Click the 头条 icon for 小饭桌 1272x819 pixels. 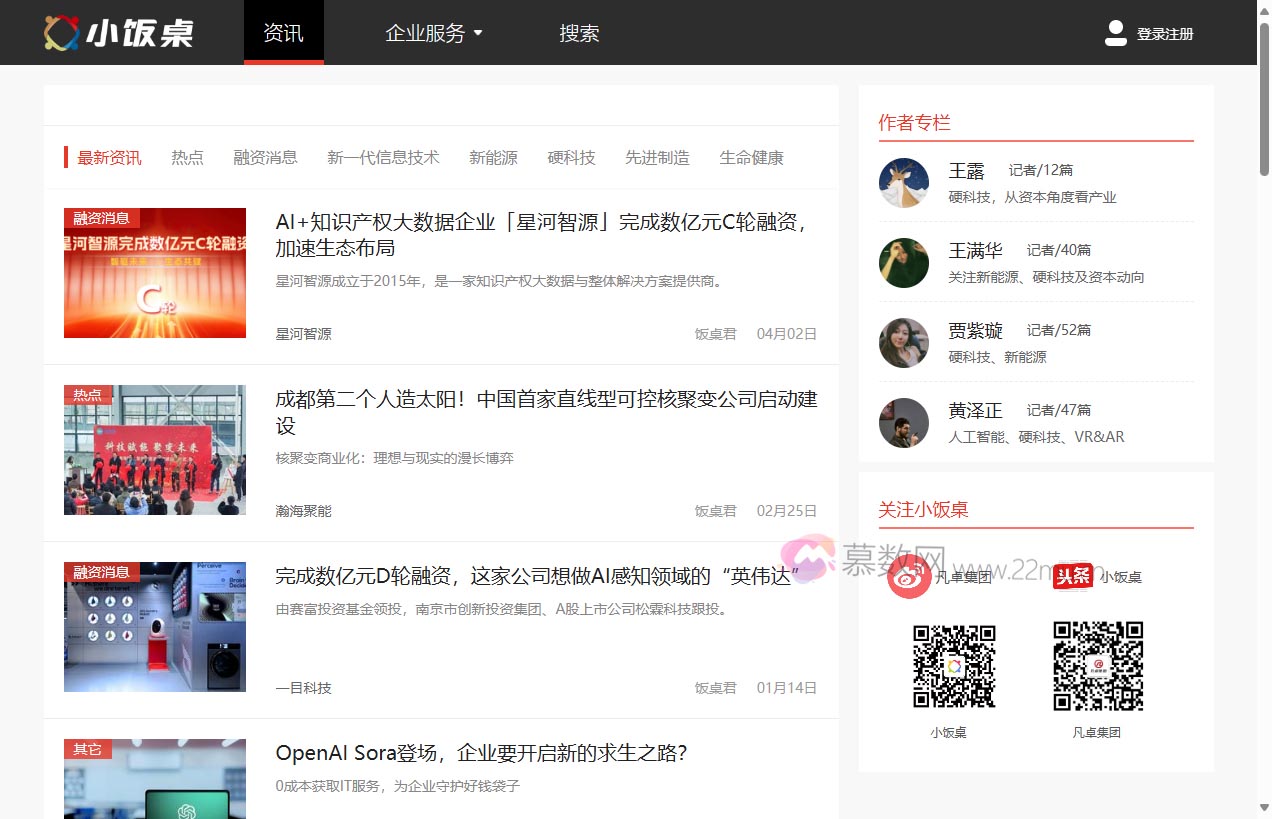click(1072, 576)
